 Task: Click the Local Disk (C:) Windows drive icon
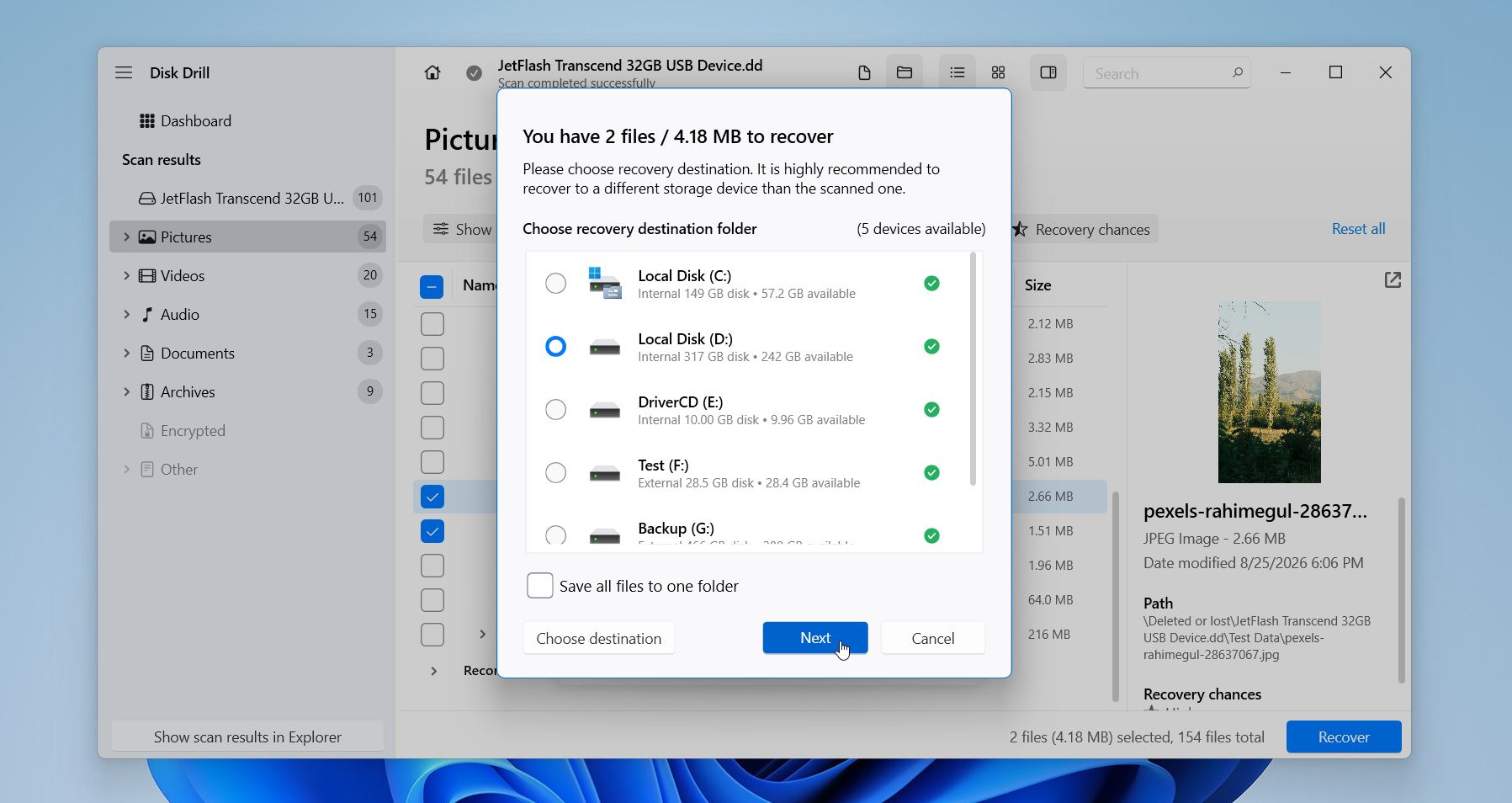[605, 284]
